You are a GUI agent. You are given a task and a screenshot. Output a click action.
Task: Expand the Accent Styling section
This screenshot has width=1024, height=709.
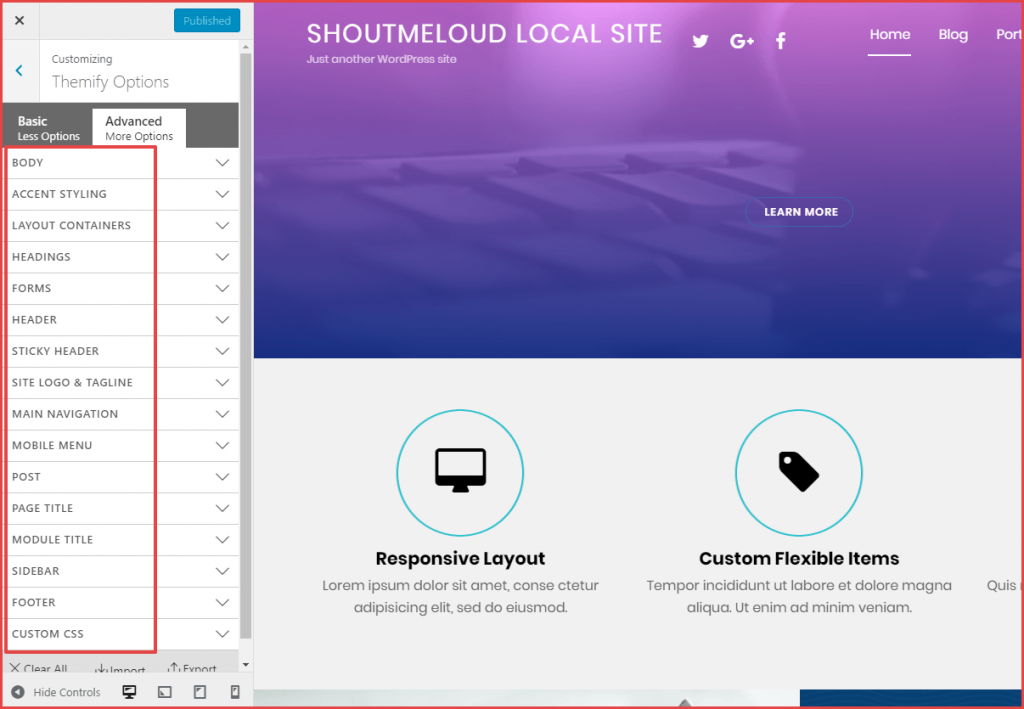121,194
